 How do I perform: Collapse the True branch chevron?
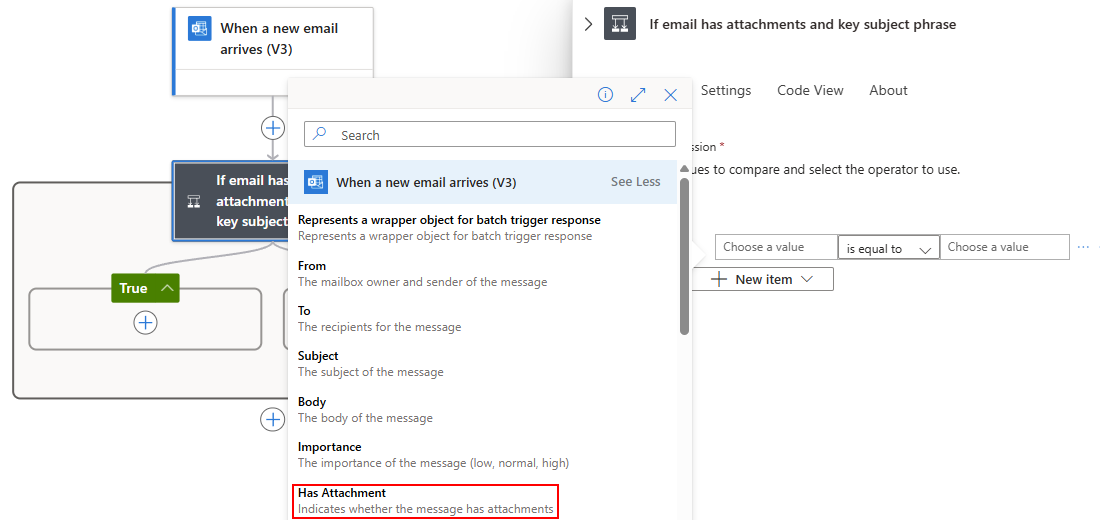(167, 288)
